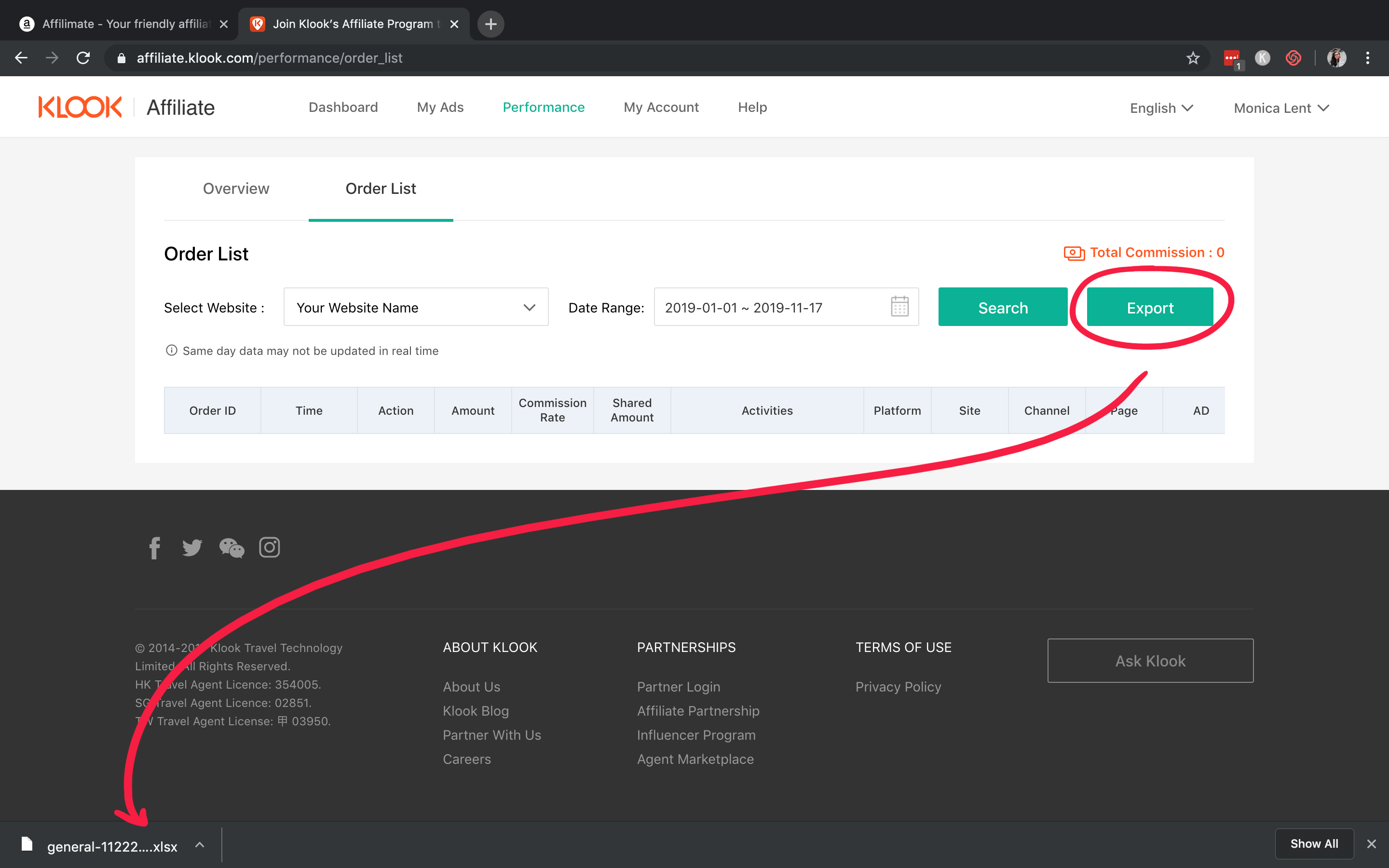Open Klook's WeChat icon
Screen dimensions: 1389x868
click(x=232, y=548)
